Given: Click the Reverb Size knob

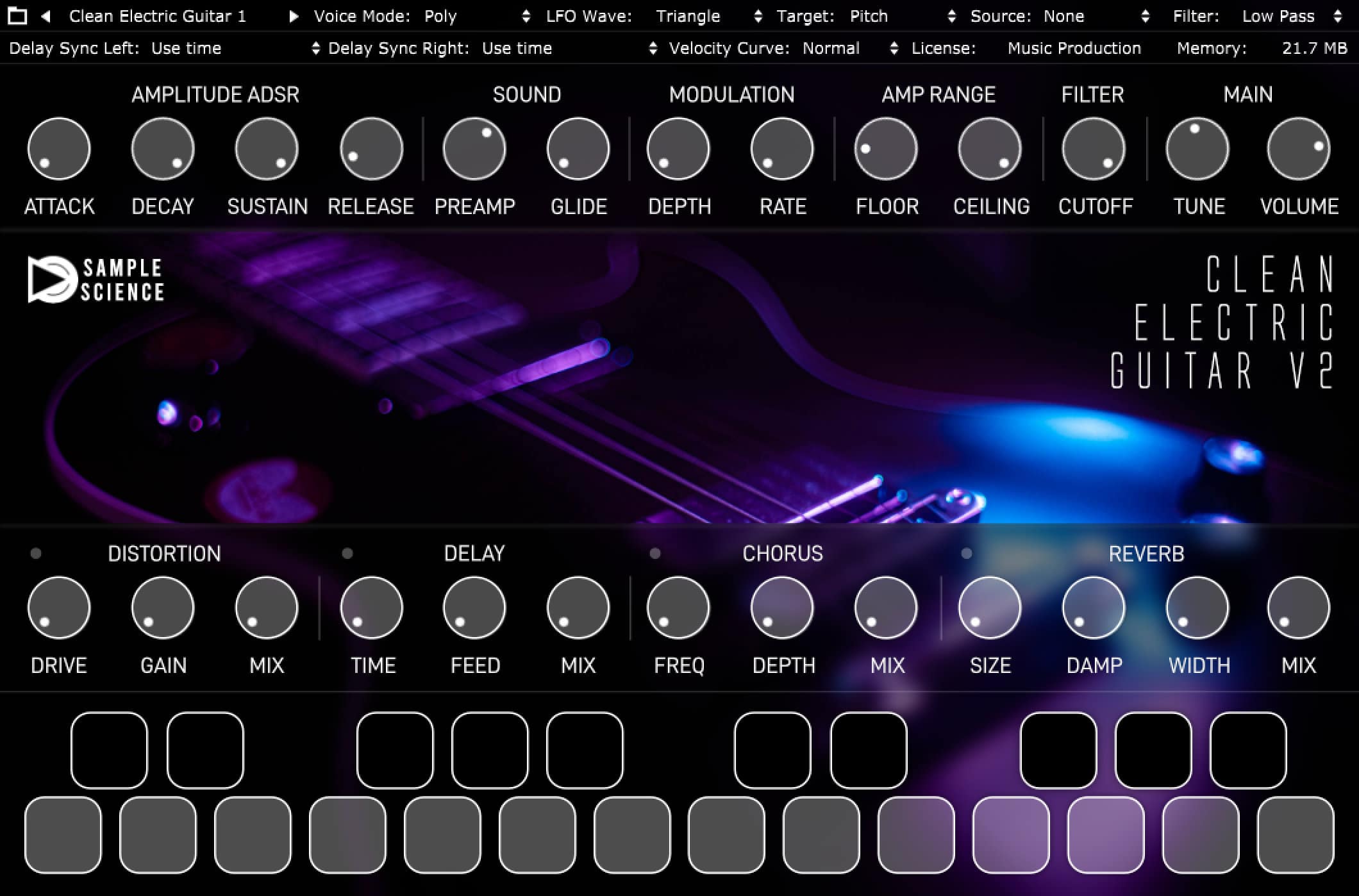Looking at the screenshot, I should click(990, 608).
